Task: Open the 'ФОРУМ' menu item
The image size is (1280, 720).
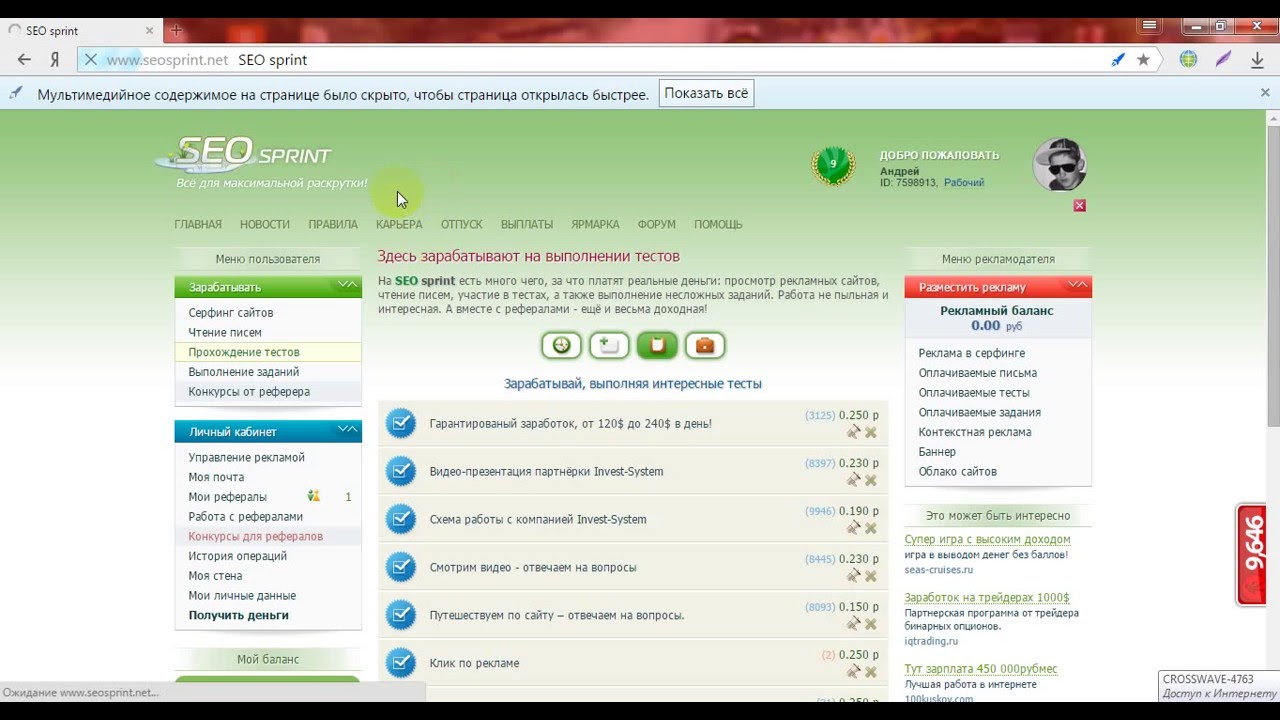Action: coord(657,224)
